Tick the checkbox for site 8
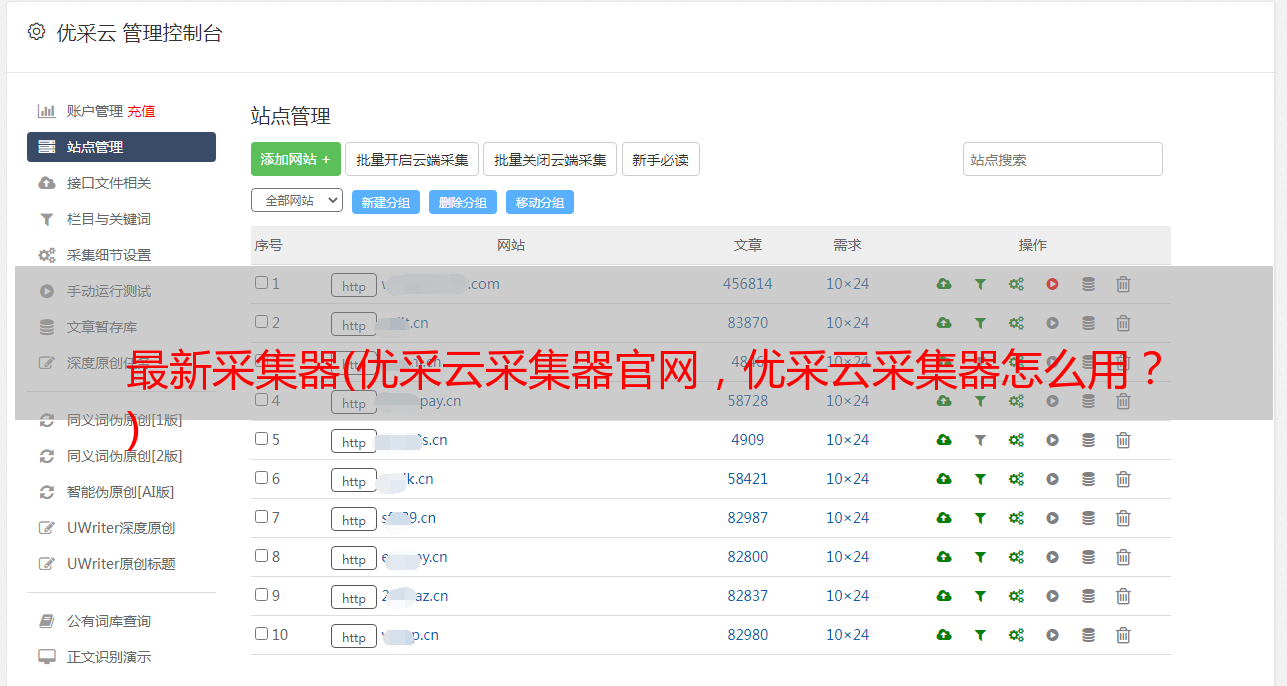The height and width of the screenshot is (686, 1287). coord(261,556)
